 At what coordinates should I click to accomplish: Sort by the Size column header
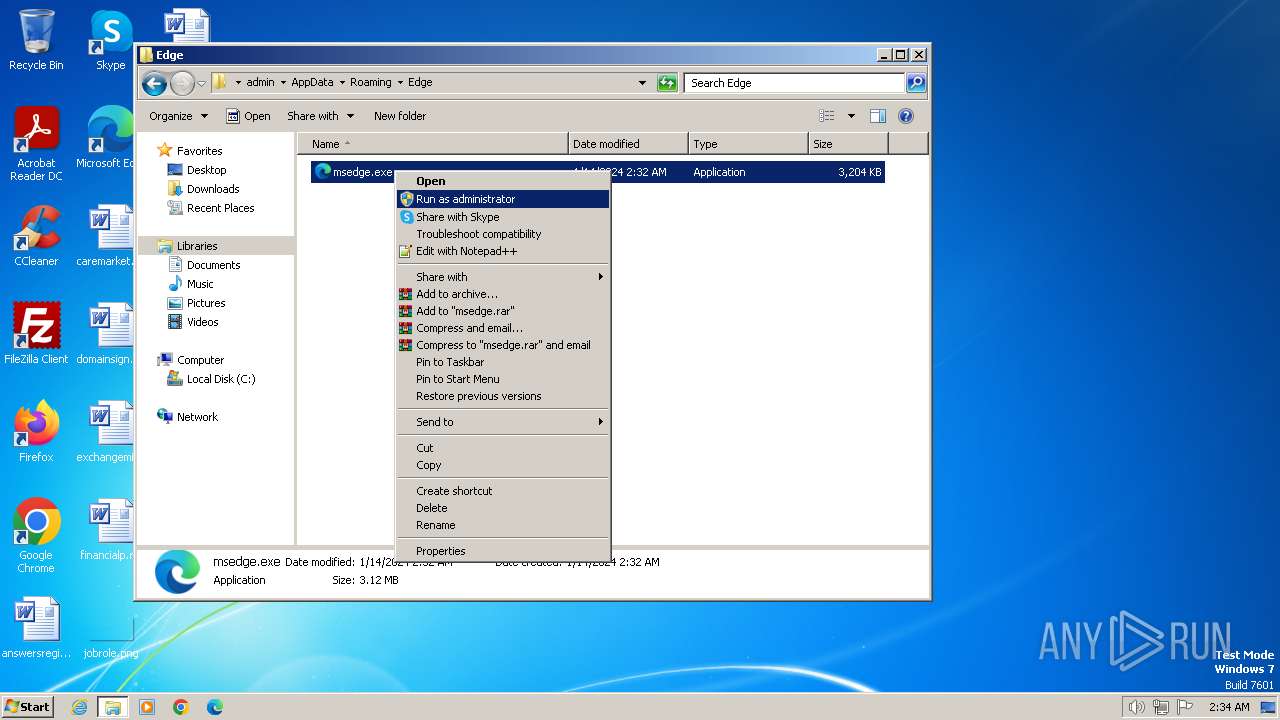click(848, 144)
